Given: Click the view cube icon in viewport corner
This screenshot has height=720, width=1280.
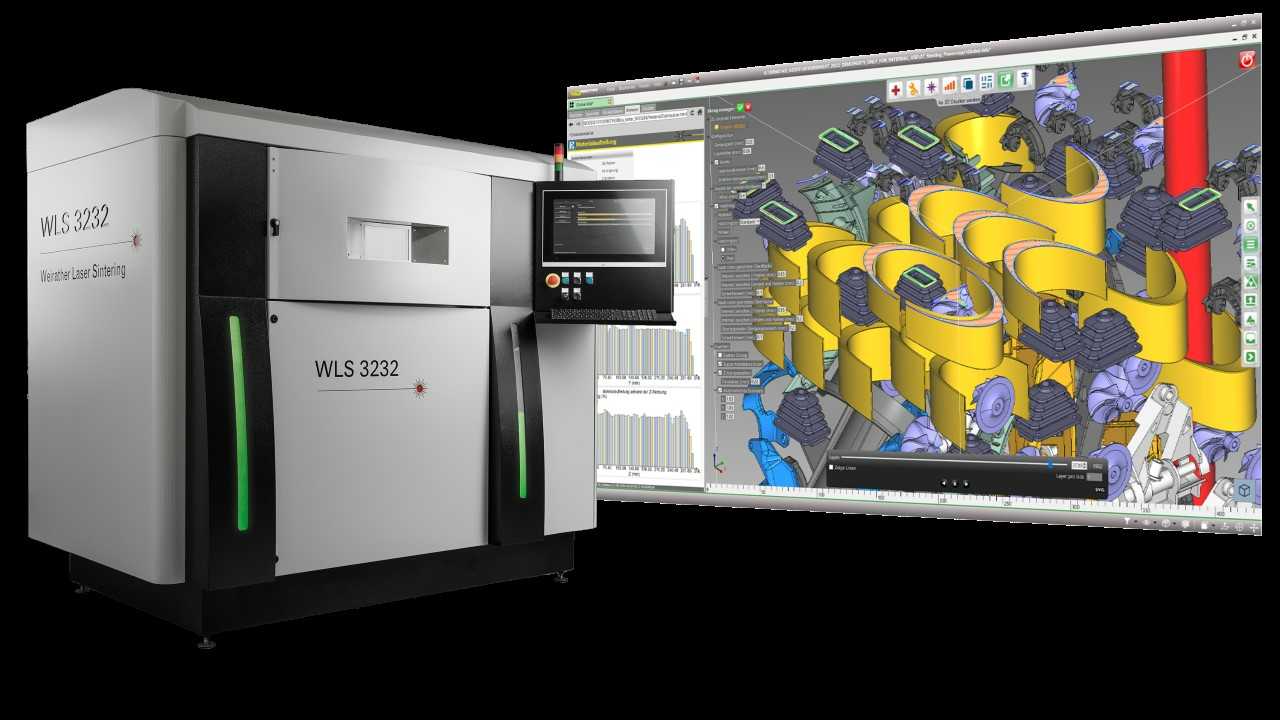Looking at the screenshot, I should pos(1244,490).
